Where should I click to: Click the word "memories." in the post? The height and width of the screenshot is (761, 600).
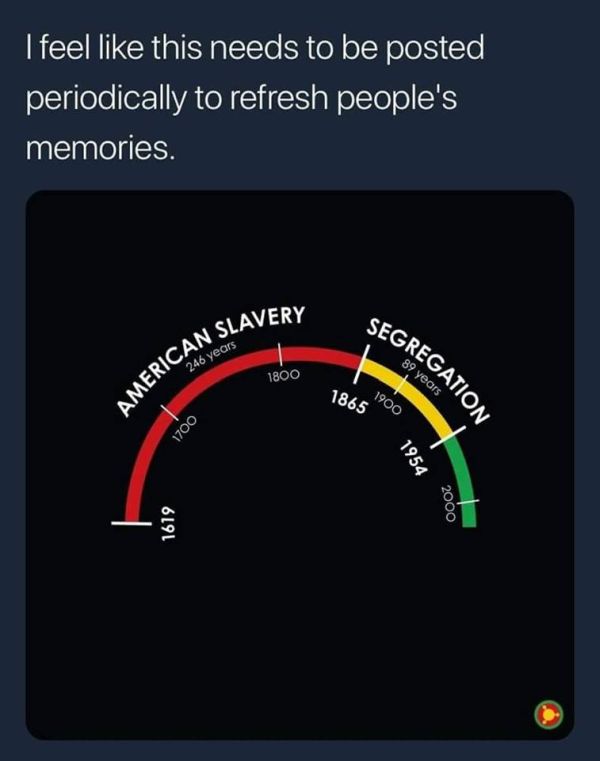coord(100,150)
